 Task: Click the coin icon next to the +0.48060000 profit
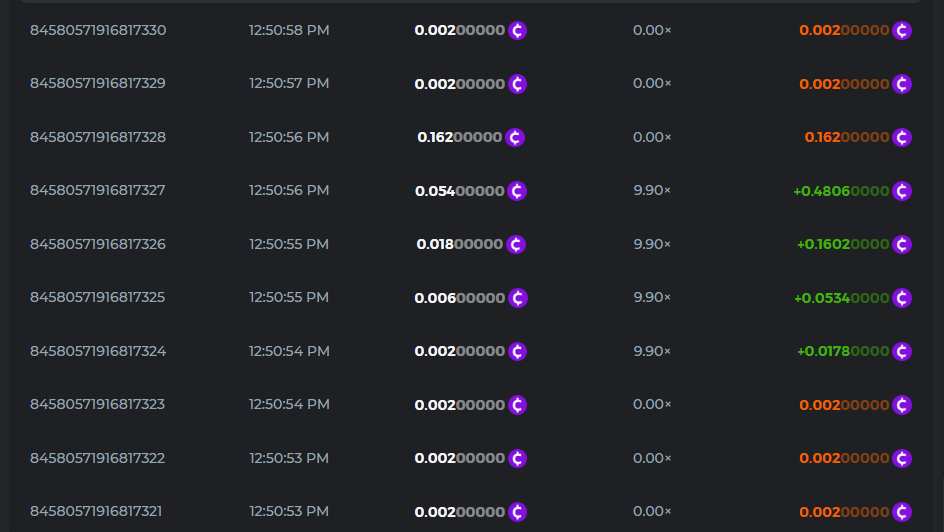pos(902,191)
